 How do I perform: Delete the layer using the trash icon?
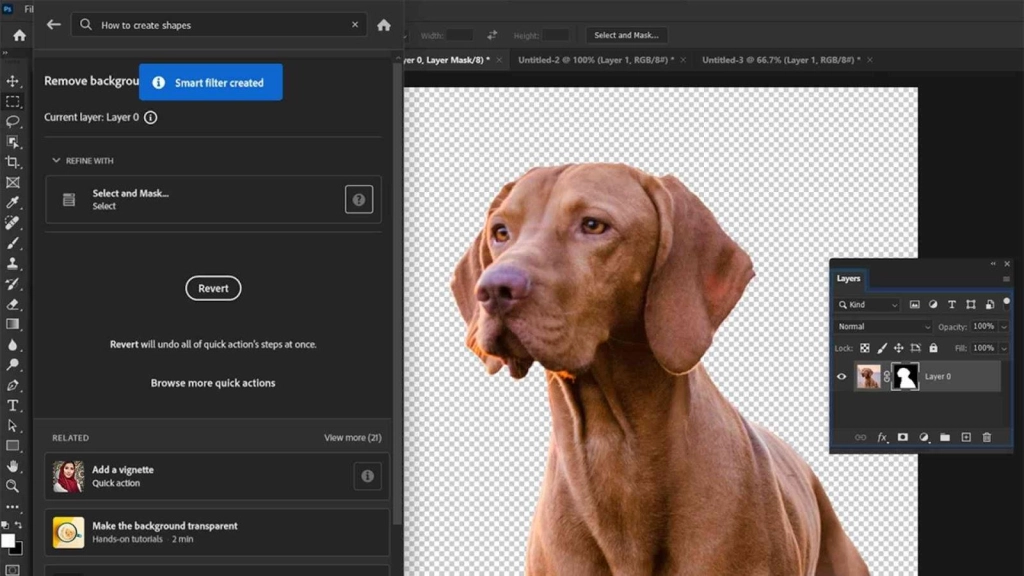click(987, 436)
